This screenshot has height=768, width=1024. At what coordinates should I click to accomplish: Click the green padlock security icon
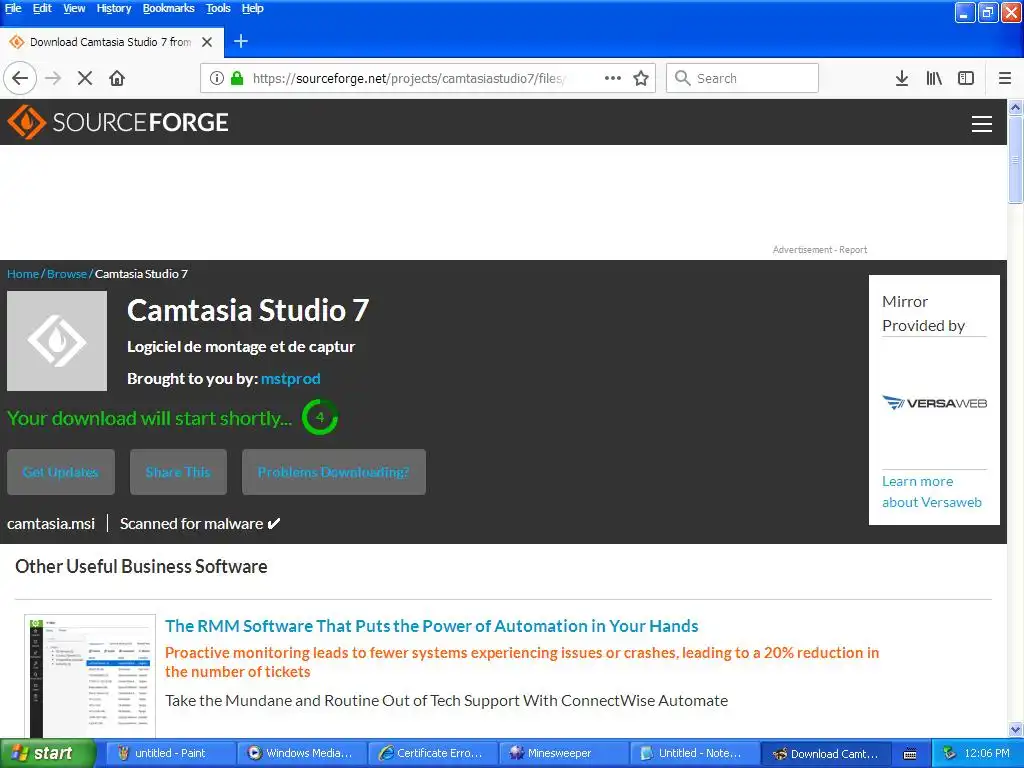coord(237,78)
